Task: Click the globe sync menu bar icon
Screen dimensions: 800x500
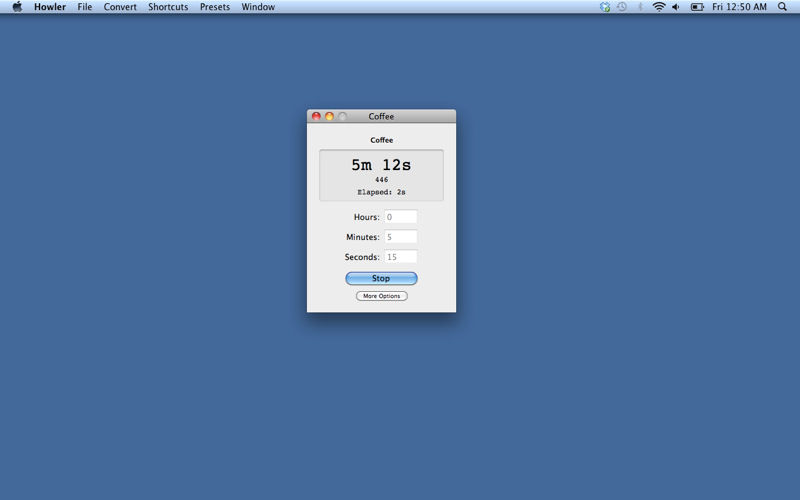Action: 605,7
